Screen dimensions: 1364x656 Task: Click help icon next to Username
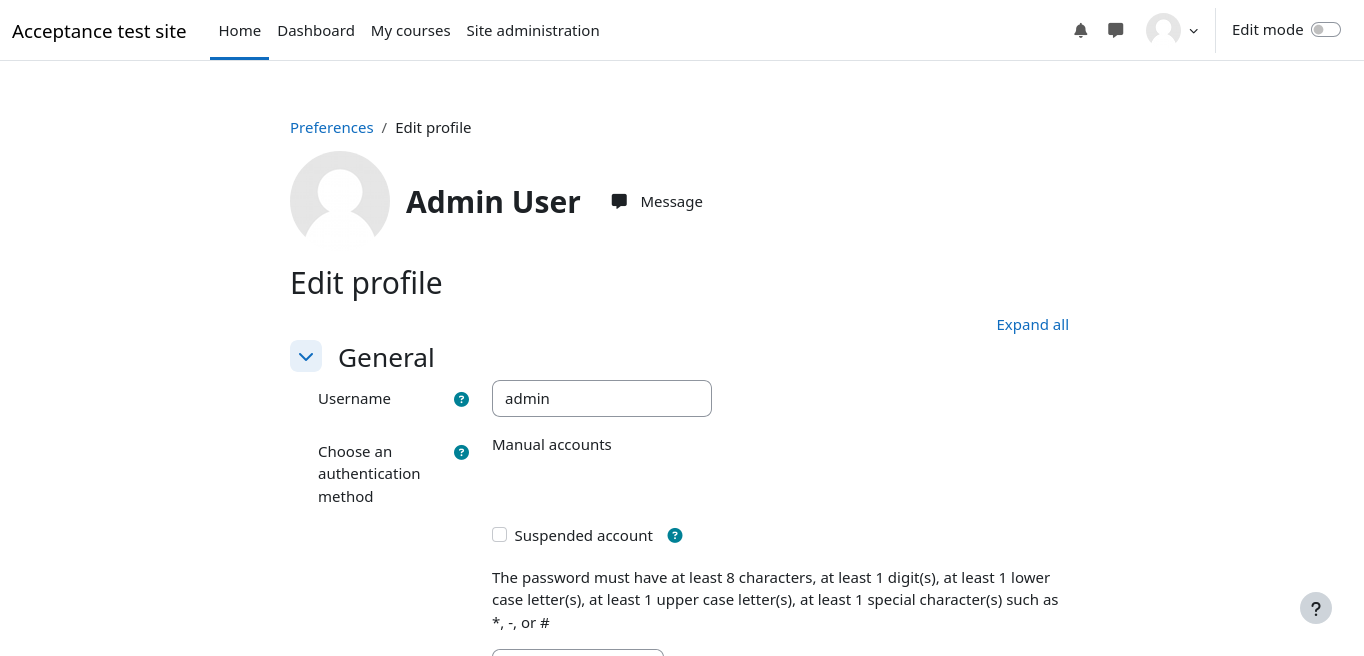click(x=461, y=399)
